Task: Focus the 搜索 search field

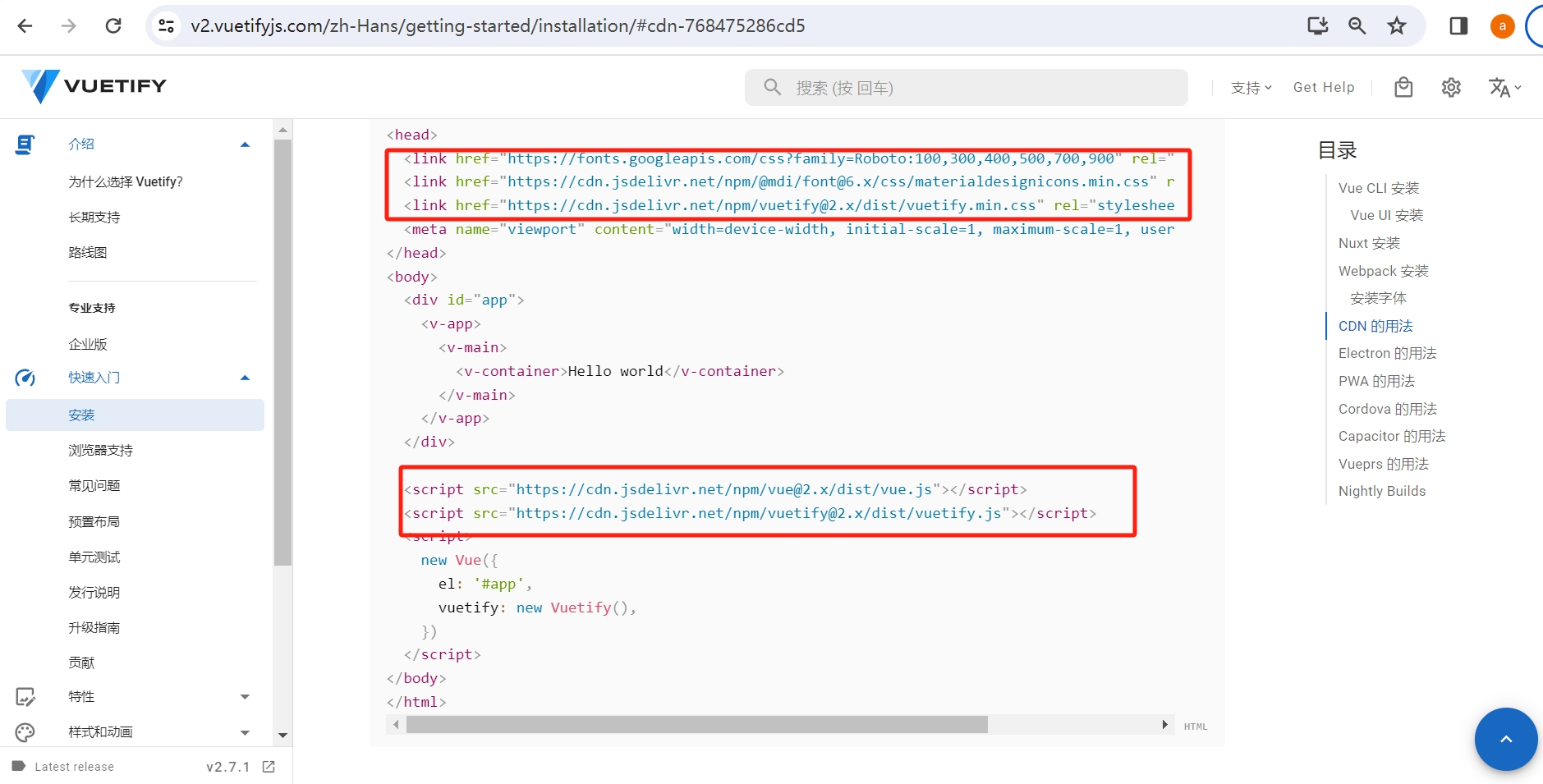Action: point(977,88)
